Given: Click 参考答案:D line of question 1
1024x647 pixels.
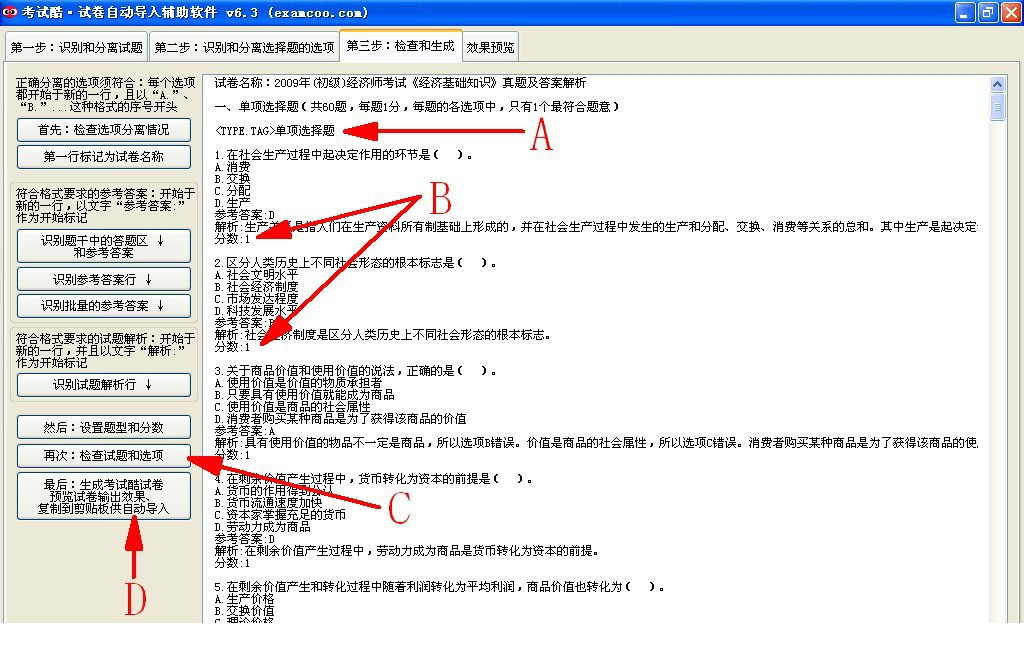Looking at the screenshot, I should pyautogui.click(x=245, y=215).
